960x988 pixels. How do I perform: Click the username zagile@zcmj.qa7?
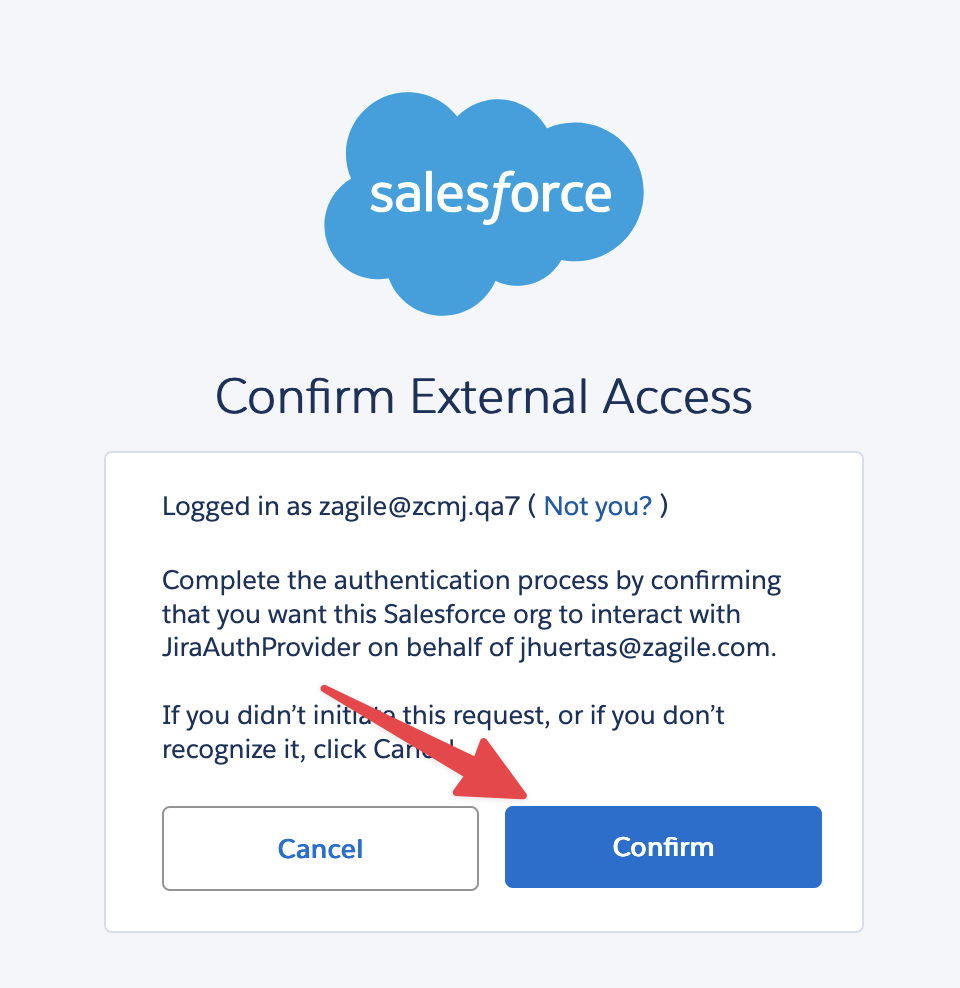418,506
